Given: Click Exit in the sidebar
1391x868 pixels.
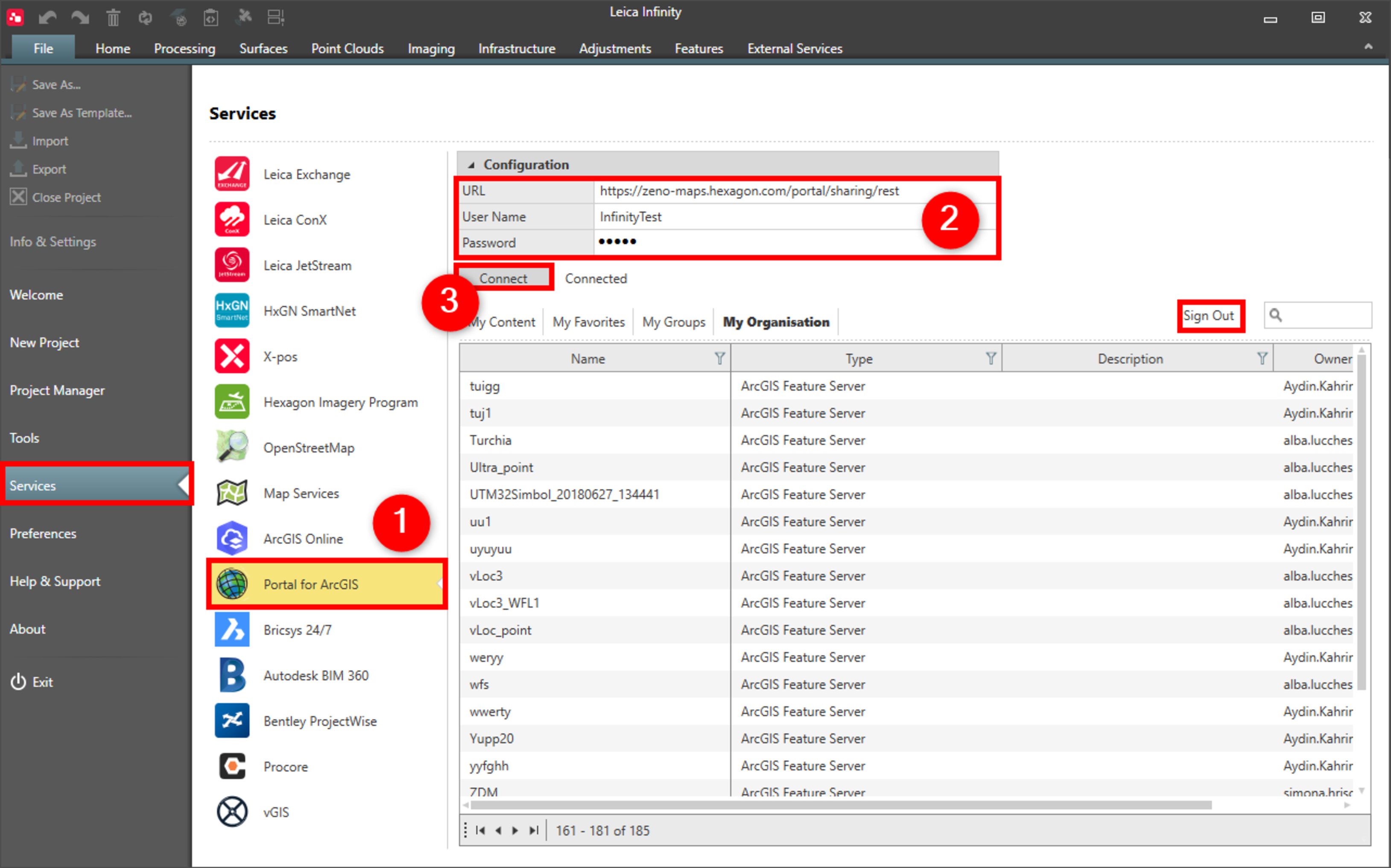Looking at the screenshot, I should click(x=32, y=682).
